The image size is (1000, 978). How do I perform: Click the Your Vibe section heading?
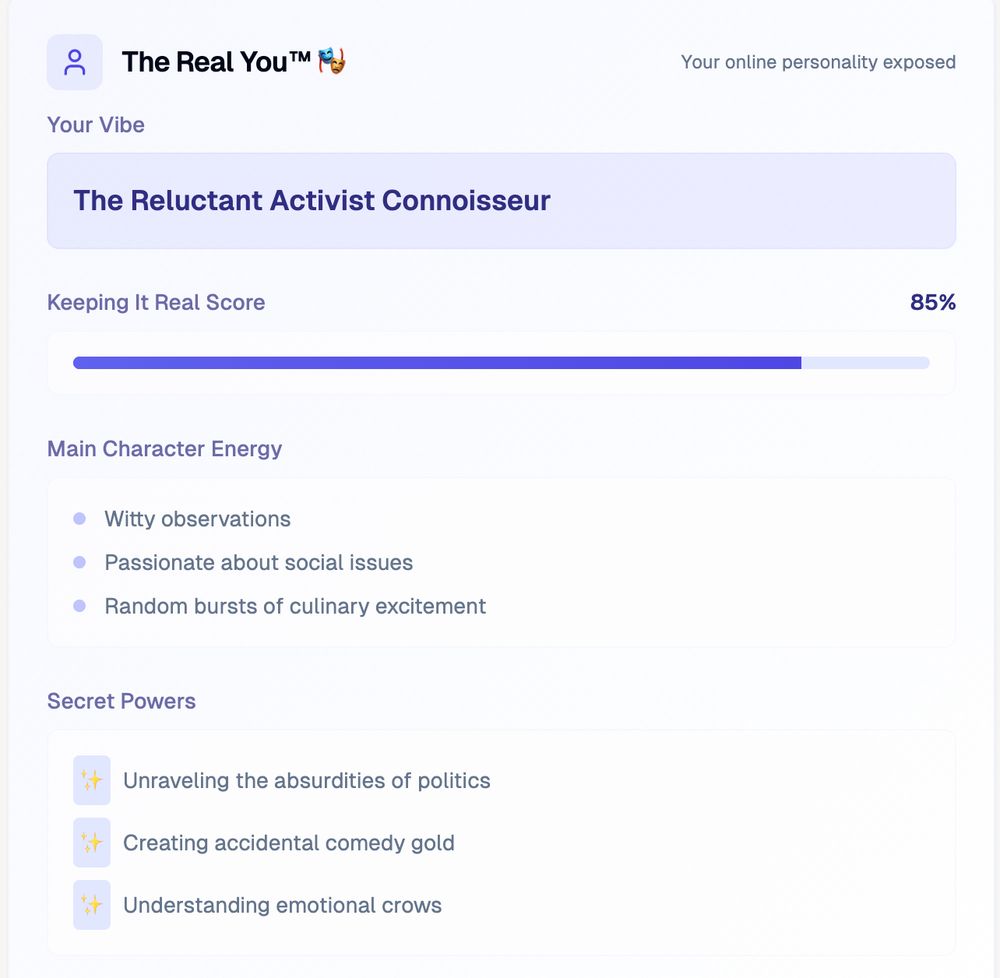point(96,125)
